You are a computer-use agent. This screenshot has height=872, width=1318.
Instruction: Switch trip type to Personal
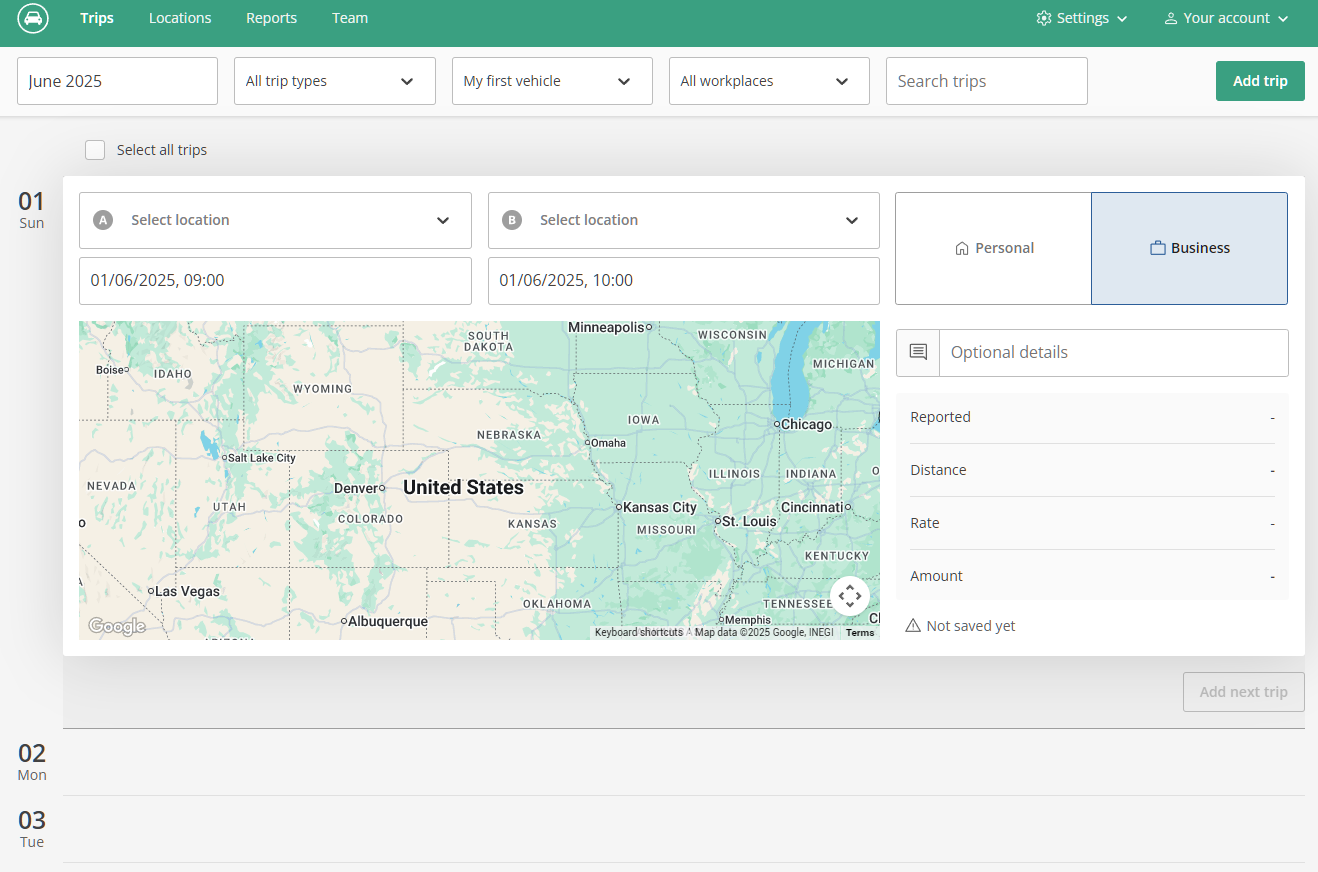click(x=993, y=248)
